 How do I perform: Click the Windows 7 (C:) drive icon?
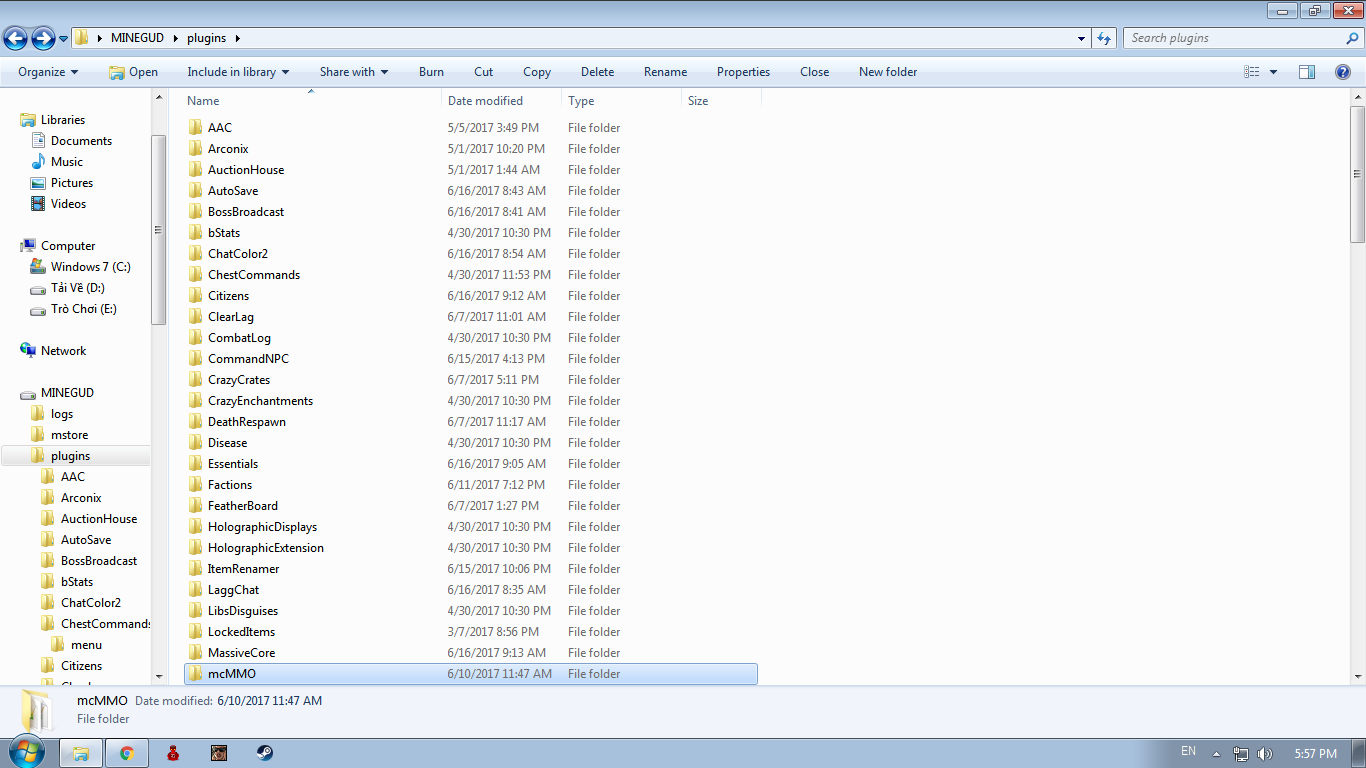pyautogui.click(x=39, y=267)
